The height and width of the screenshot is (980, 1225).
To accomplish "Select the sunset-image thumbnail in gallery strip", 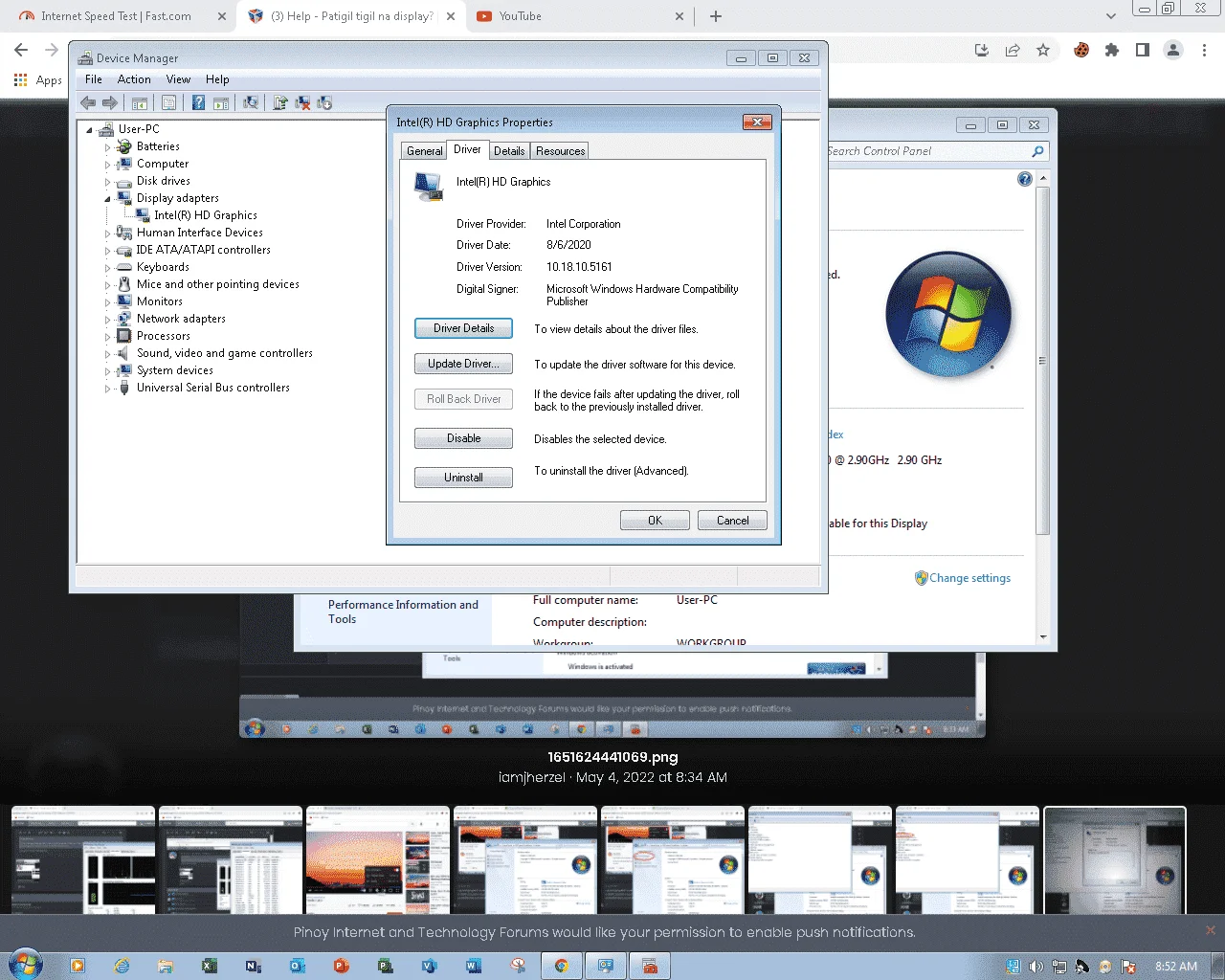I will coord(377,859).
